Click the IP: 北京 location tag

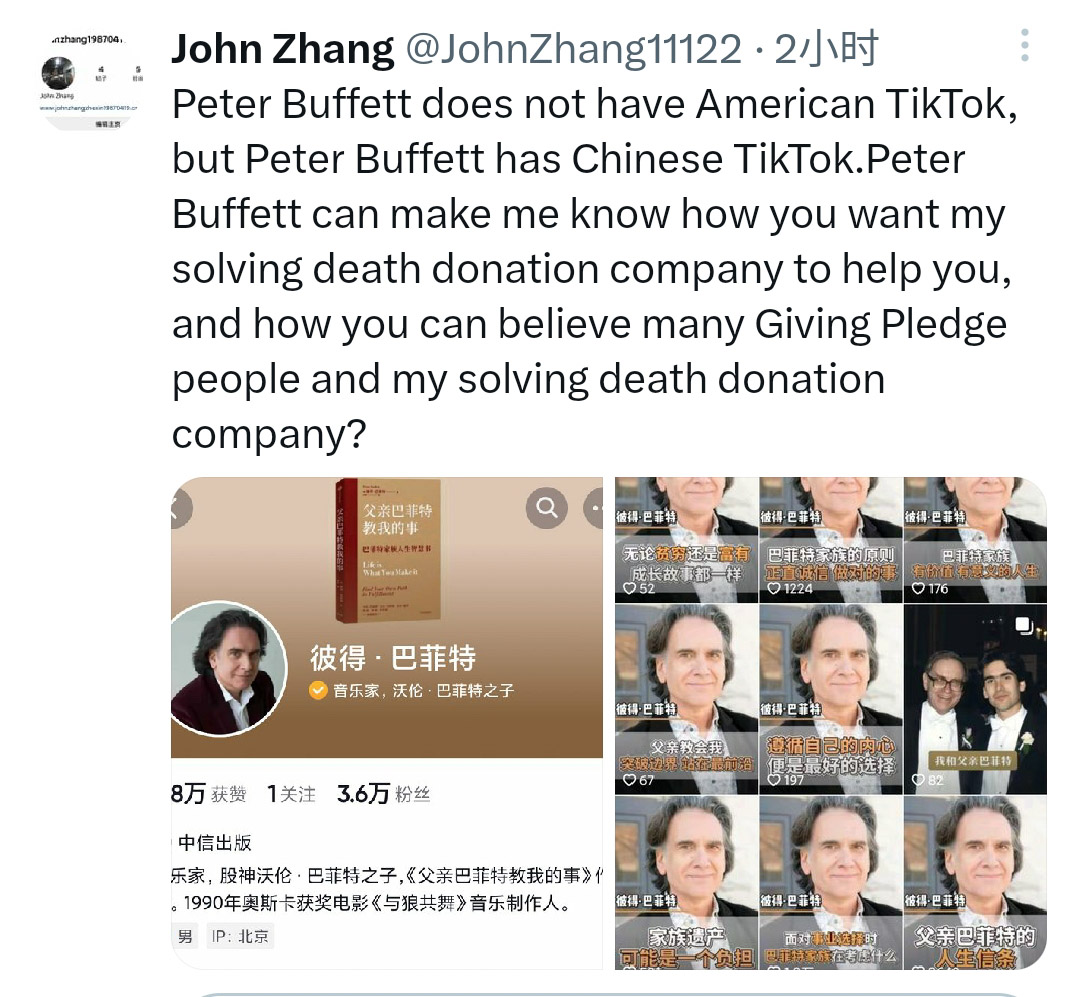(x=240, y=936)
